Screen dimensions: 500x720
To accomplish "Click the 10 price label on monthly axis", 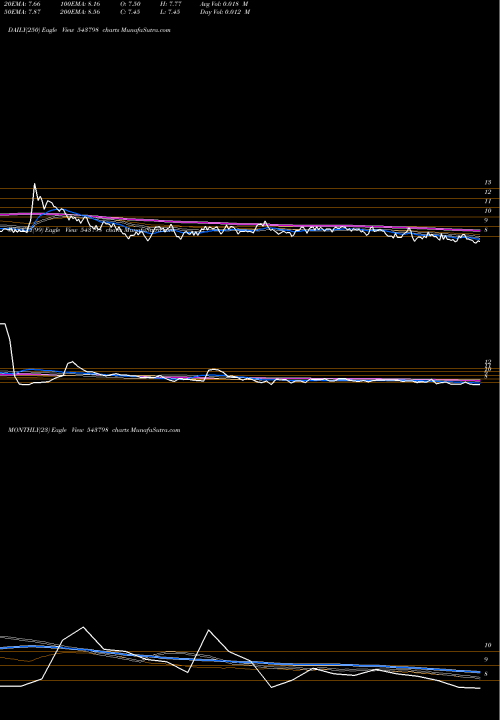I will click(488, 645).
